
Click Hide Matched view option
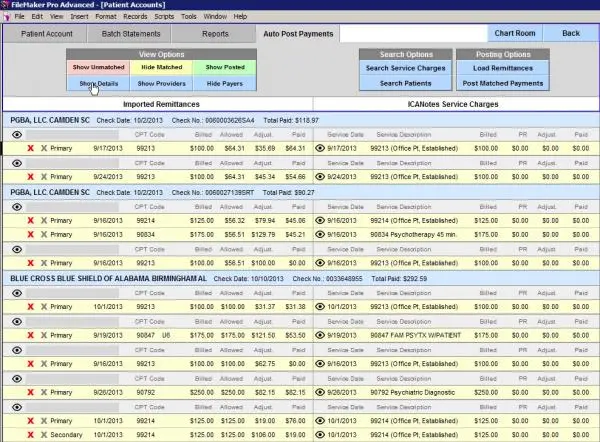point(161,67)
